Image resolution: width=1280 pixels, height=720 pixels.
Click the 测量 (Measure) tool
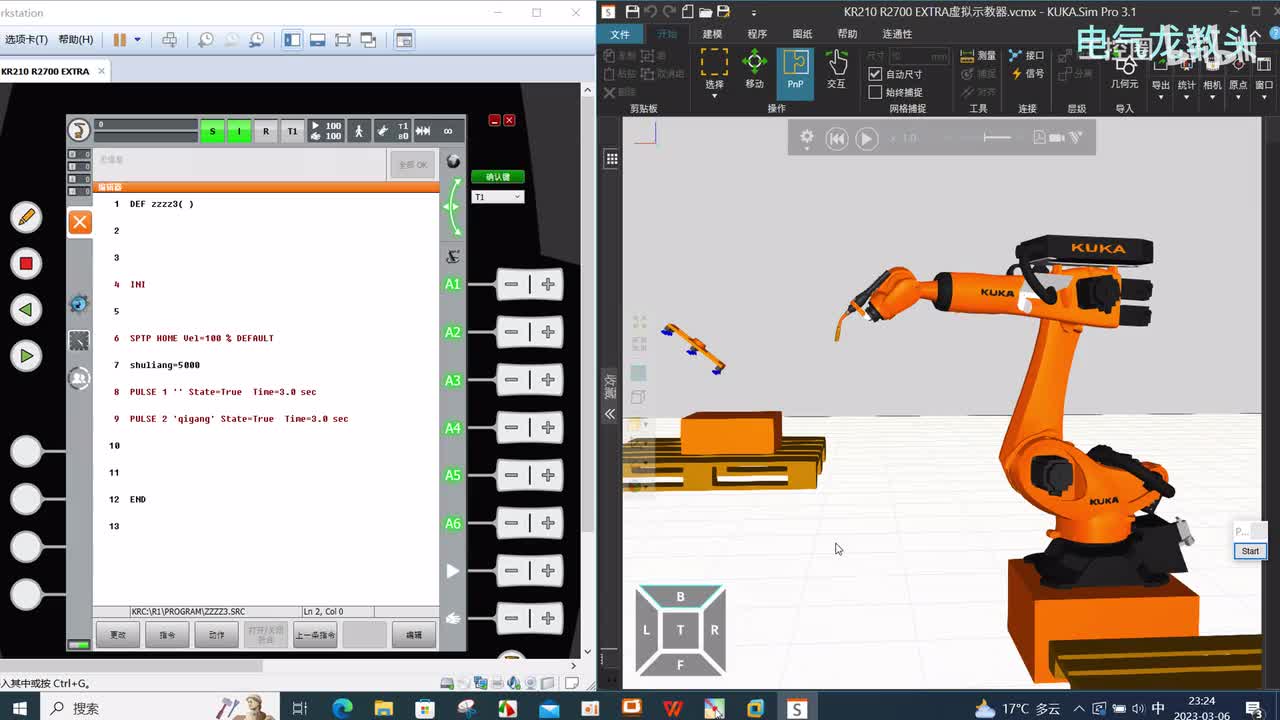tap(978, 56)
